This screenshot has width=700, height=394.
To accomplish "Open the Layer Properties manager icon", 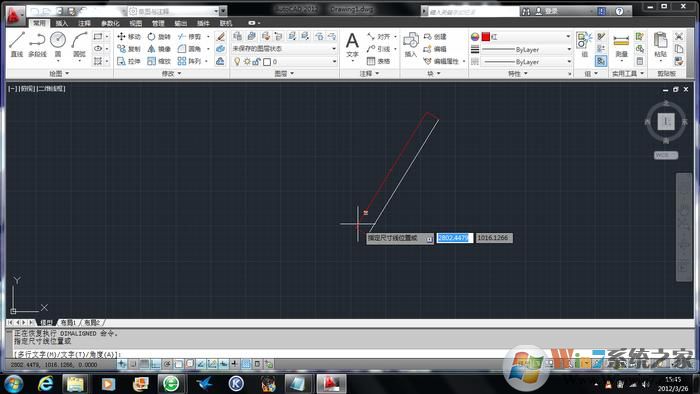I will 238,36.
